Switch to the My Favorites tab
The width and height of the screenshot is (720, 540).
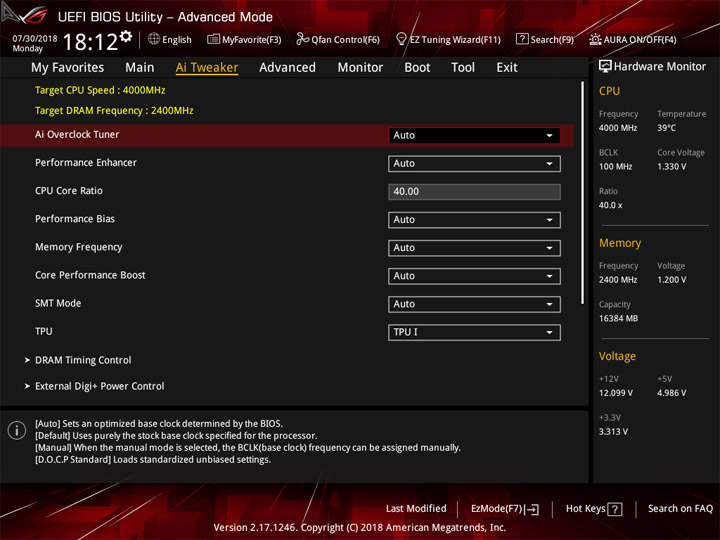tap(68, 68)
